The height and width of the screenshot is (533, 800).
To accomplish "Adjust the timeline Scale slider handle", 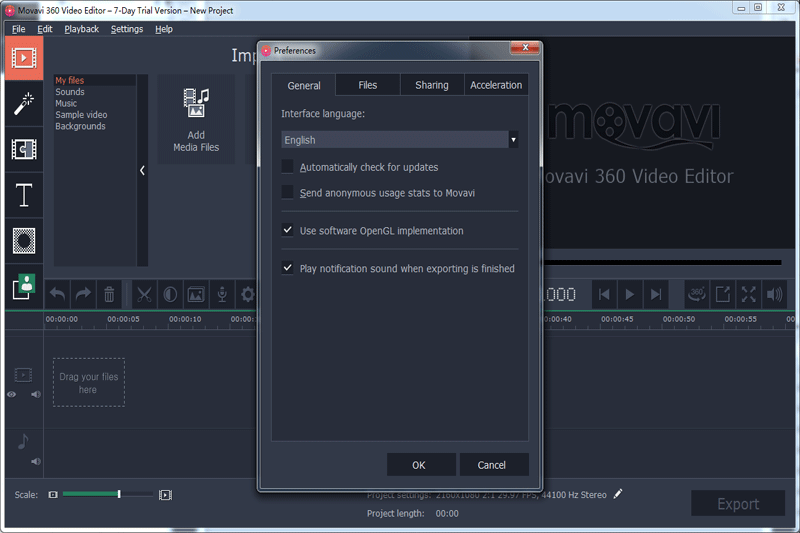I will tap(119, 494).
